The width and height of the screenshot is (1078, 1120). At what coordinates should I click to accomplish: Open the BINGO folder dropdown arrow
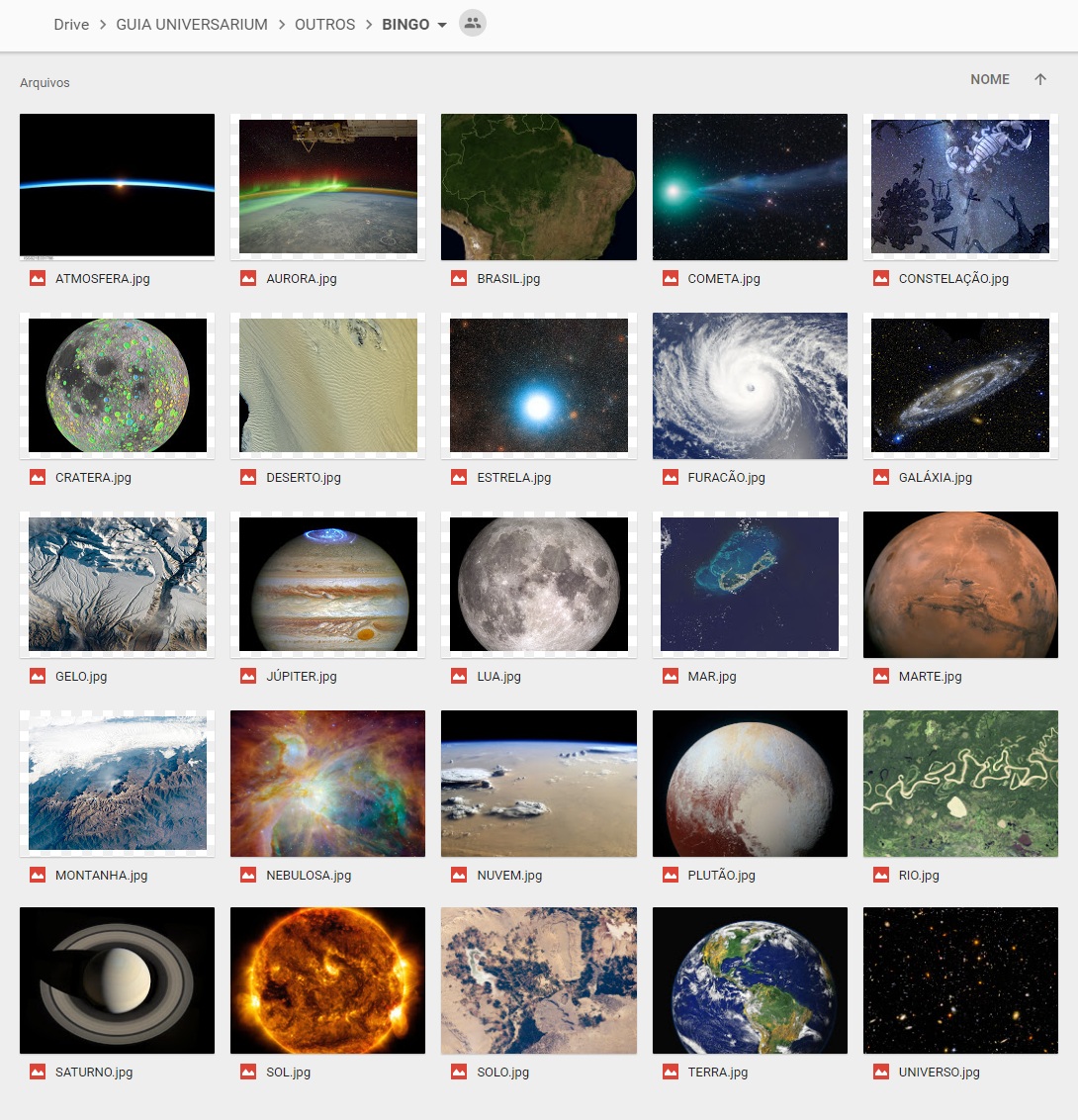point(442,25)
